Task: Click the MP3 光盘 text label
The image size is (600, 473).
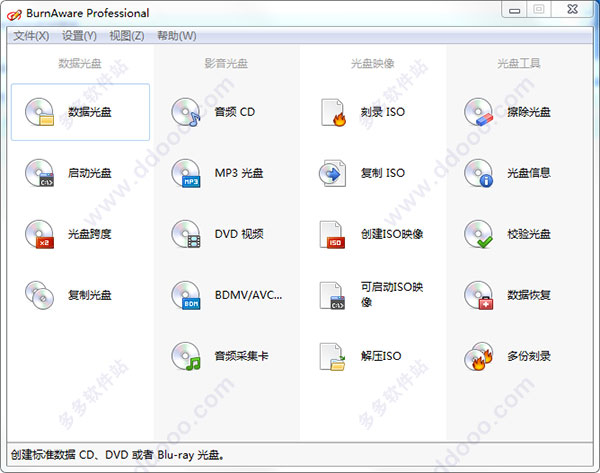Action: click(239, 173)
